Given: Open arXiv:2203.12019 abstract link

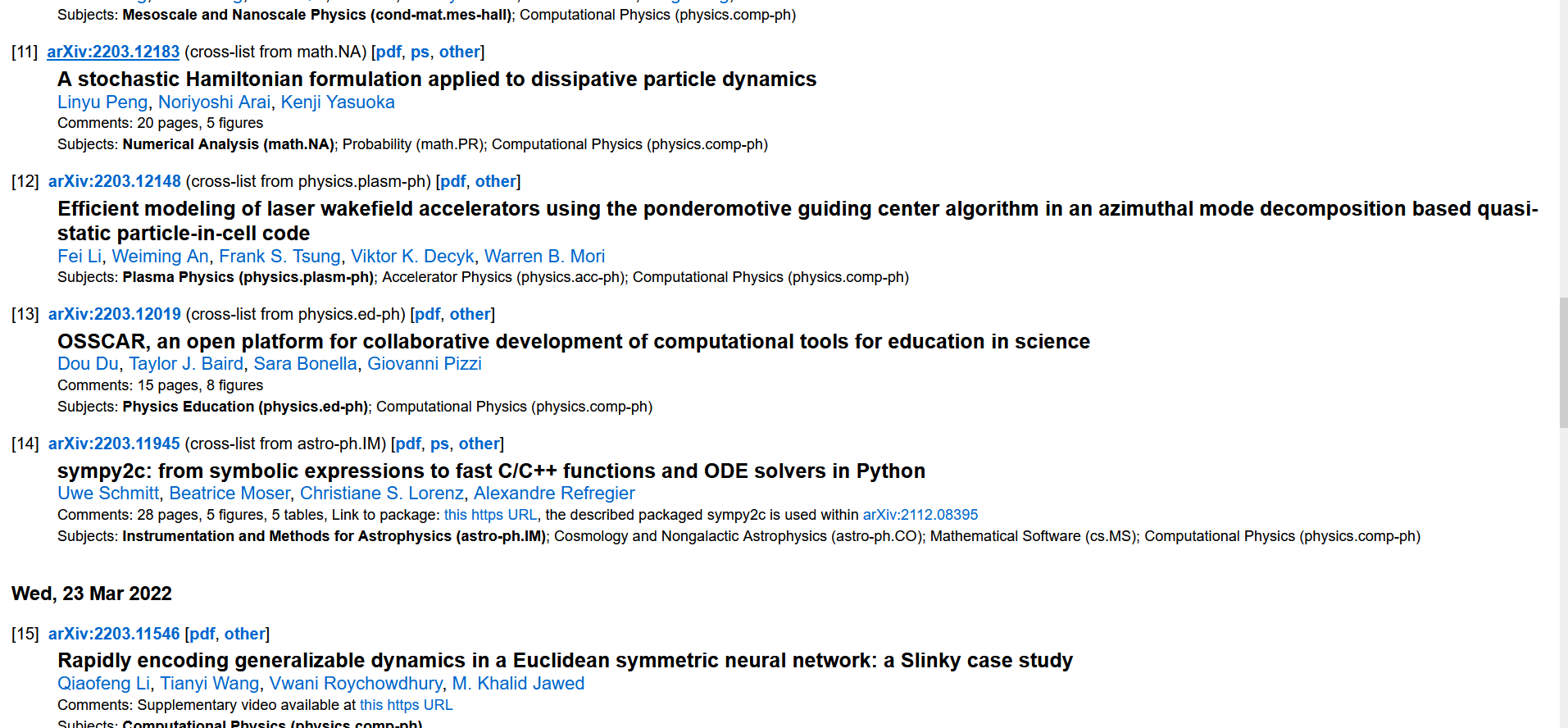Looking at the screenshot, I should (115, 314).
